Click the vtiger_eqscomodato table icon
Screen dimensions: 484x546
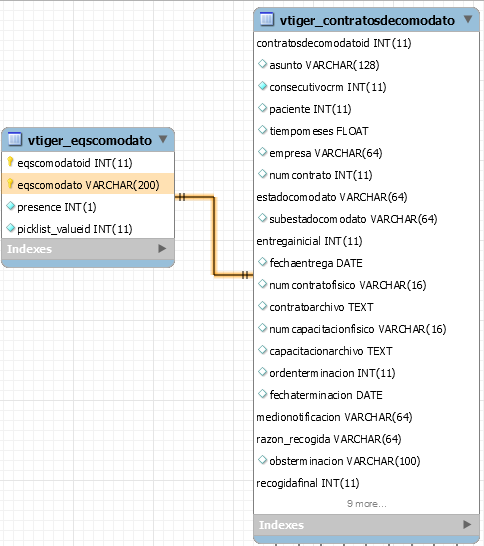15,139
